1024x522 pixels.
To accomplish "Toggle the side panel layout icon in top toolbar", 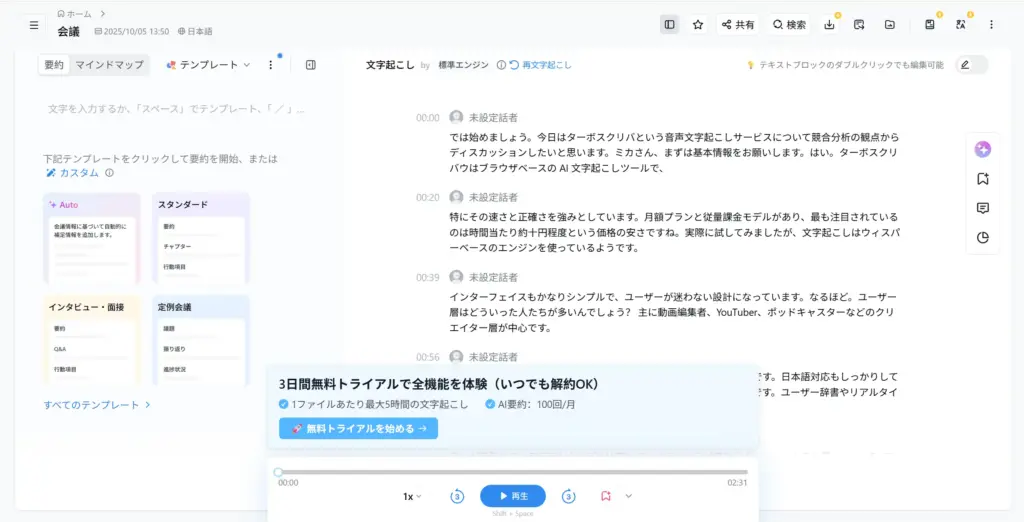I will pyautogui.click(x=669, y=25).
